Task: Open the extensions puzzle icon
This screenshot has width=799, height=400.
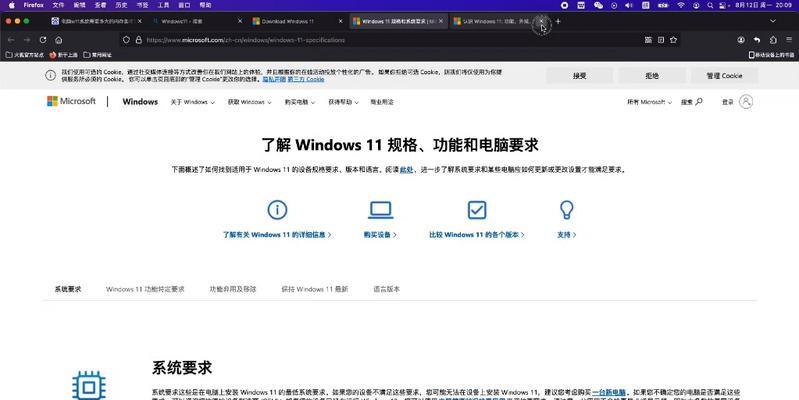Action: 773,40
